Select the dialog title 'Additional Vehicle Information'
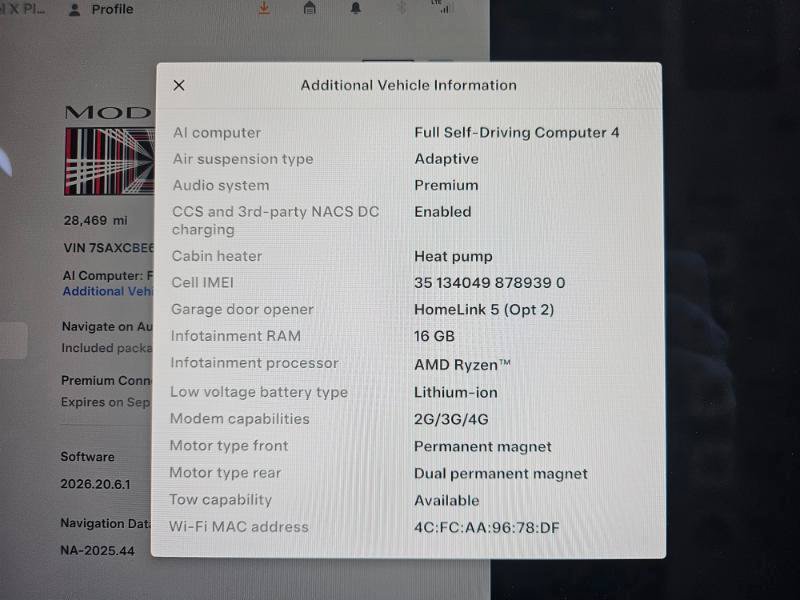This screenshot has width=800, height=600. [x=408, y=85]
